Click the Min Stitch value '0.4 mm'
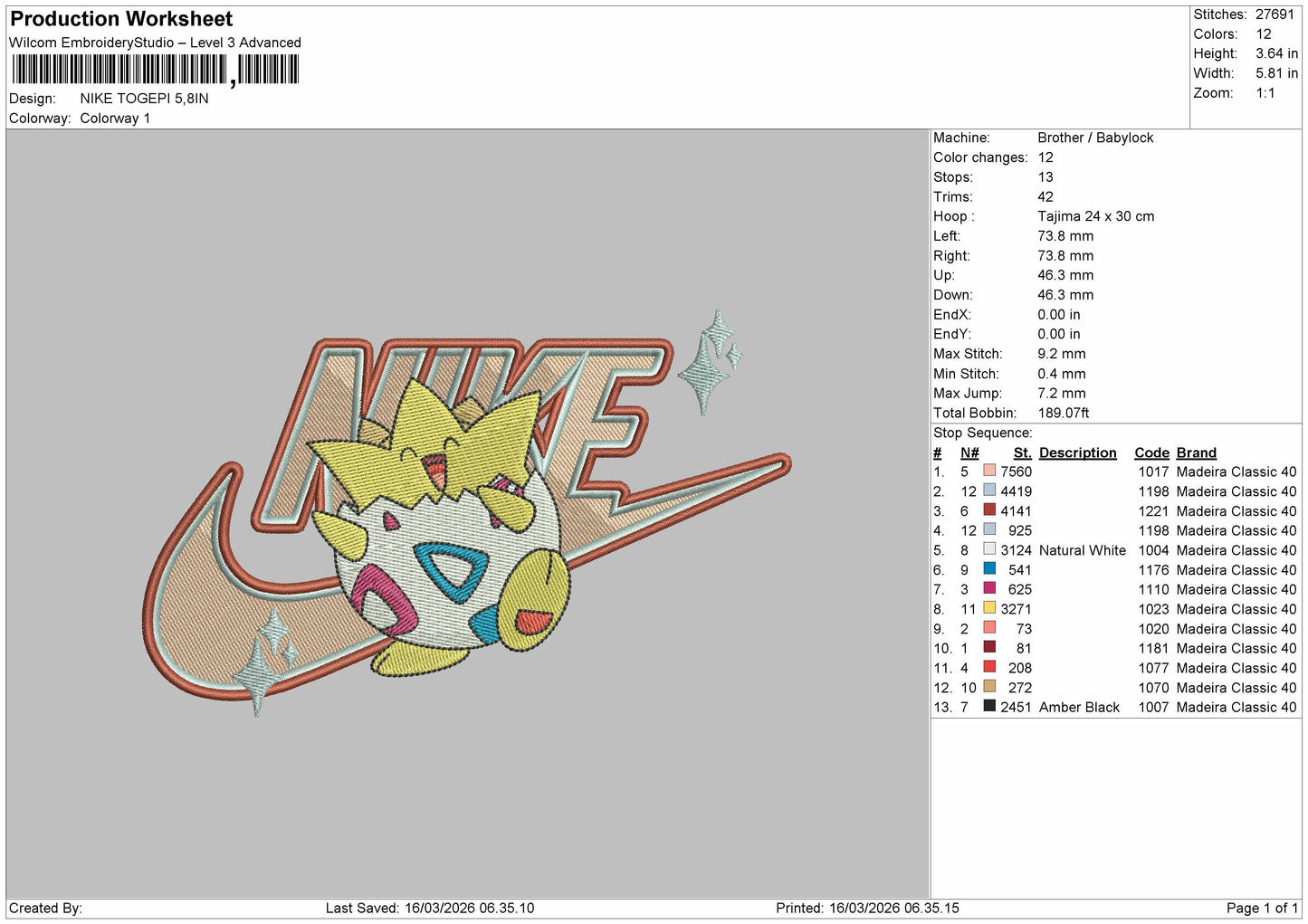Viewport: 1308px width, 924px height. tap(1063, 374)
